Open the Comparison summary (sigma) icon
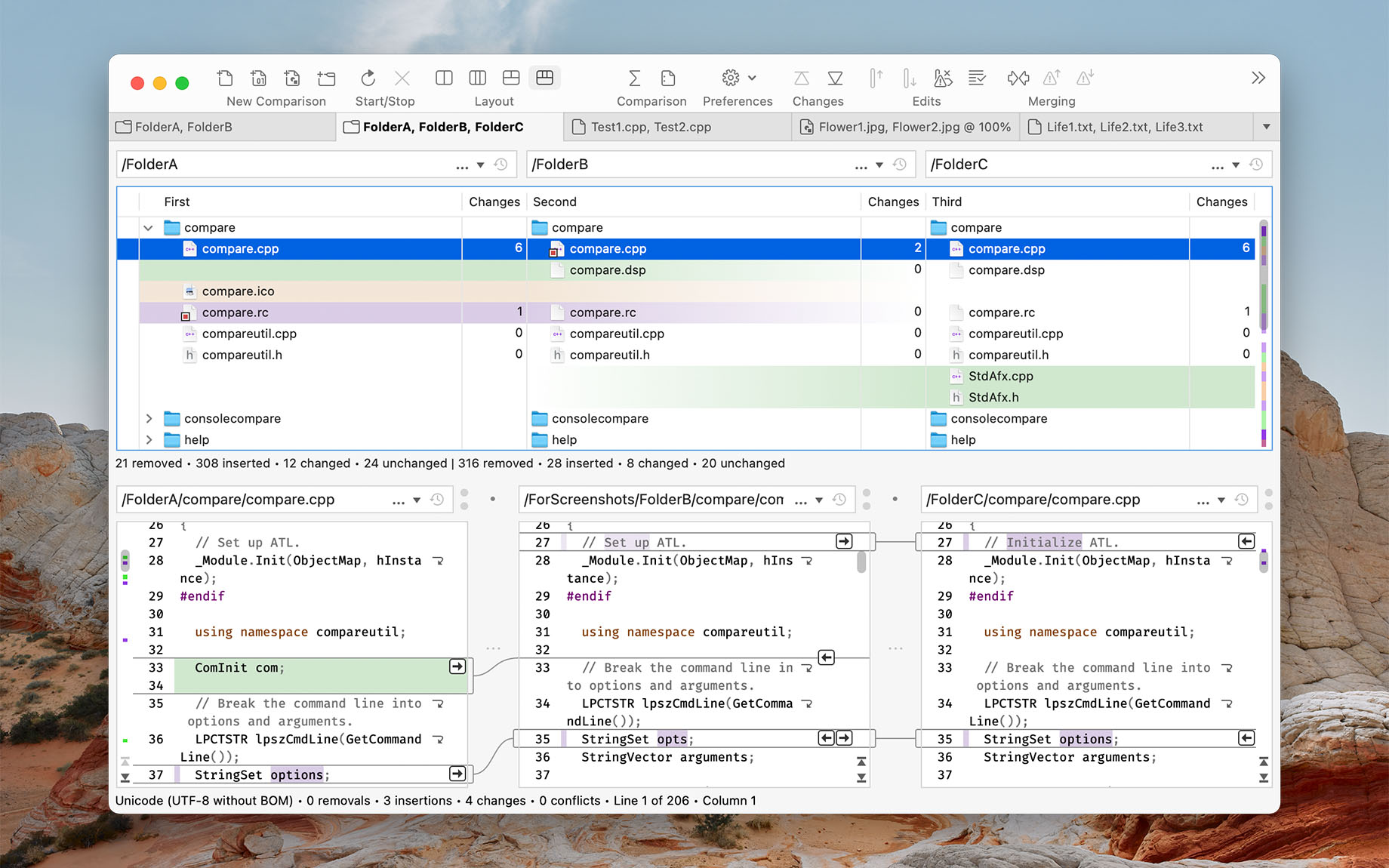Image resolution: width=1389 pixels, height=868 pixels. coord(635,78)
